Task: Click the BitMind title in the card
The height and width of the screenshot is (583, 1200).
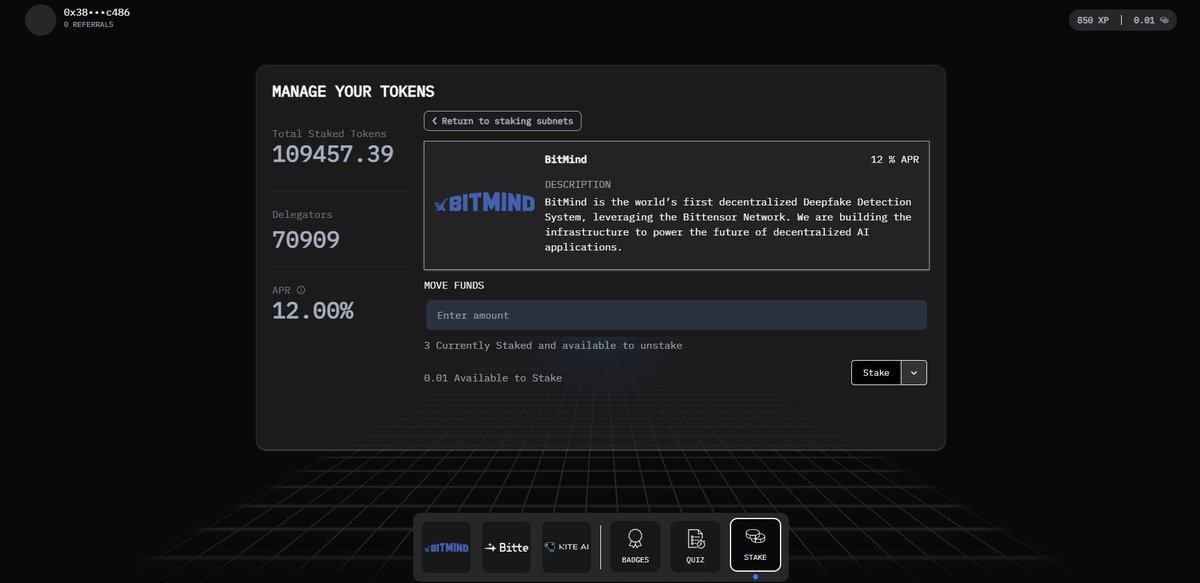Action: 566,159
